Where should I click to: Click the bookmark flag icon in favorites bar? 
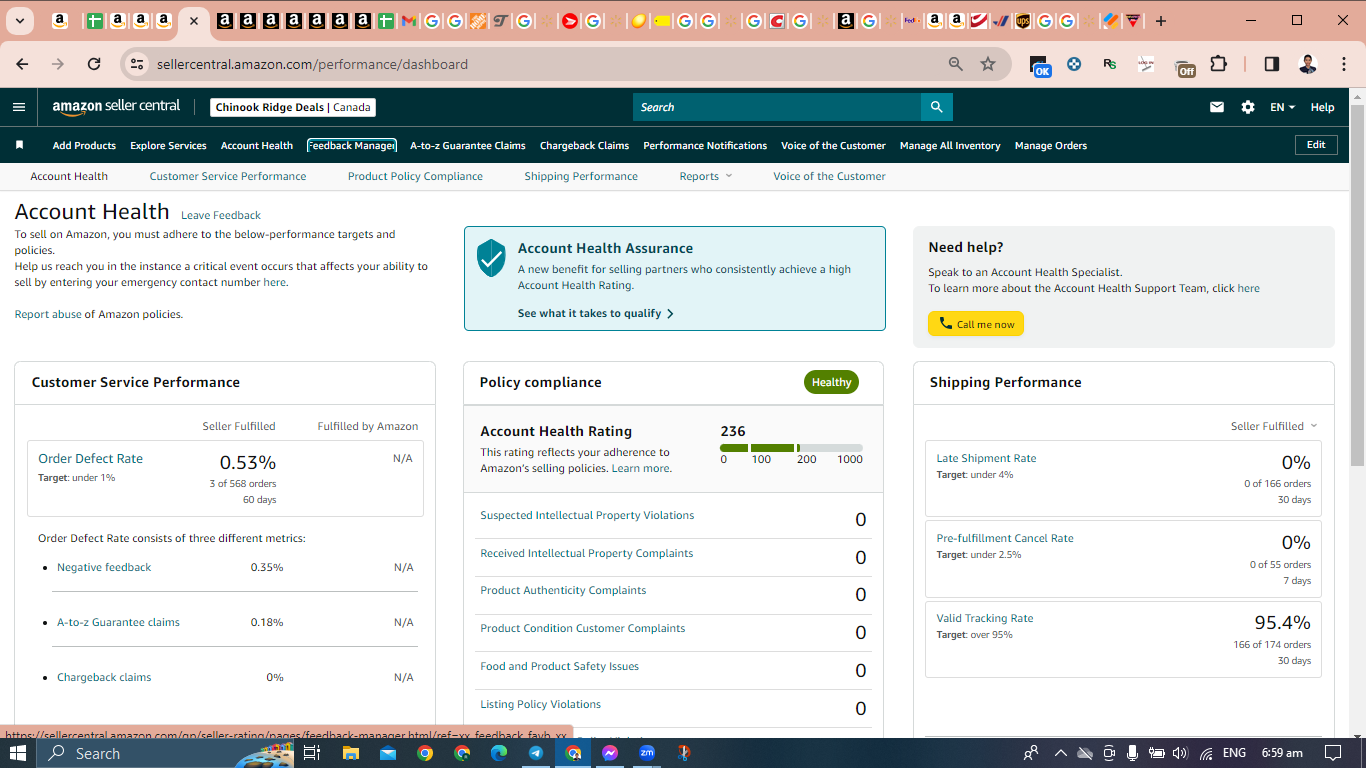[19, 145]
